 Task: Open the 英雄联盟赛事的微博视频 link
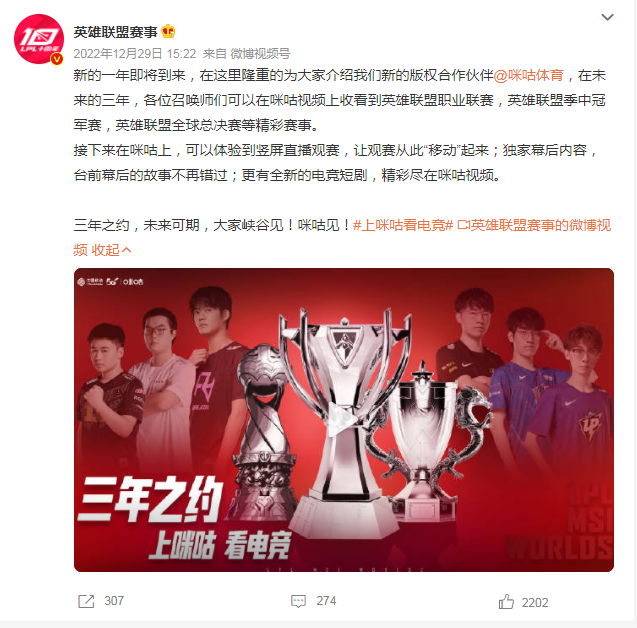tap(534, 225)
